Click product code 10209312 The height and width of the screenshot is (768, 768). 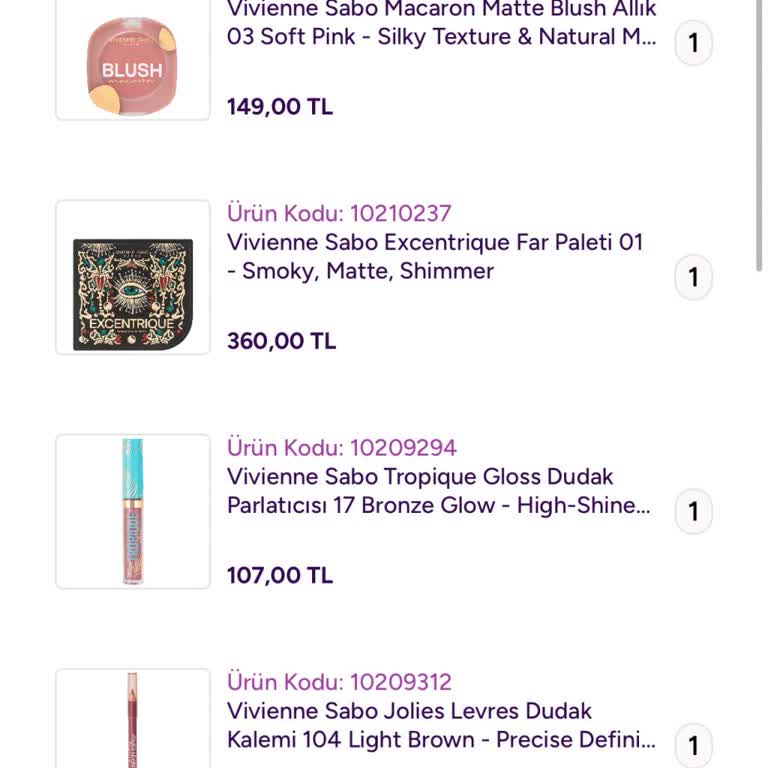pyautogui.click(x=339, y=682)
